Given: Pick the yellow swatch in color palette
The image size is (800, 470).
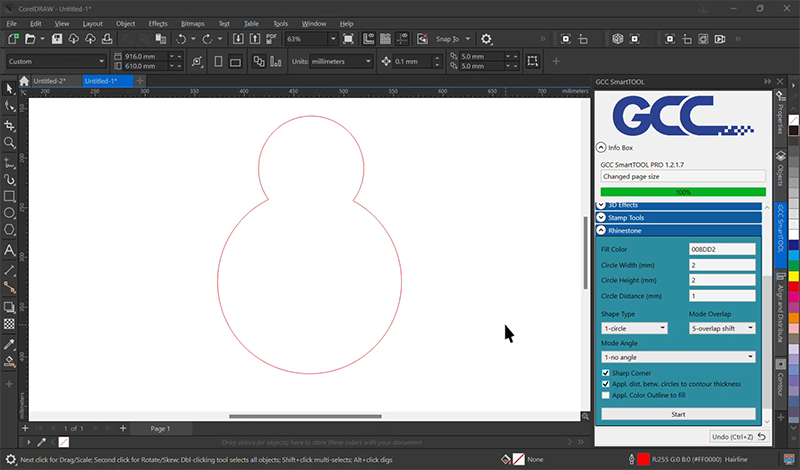Looking at the screenshot, I should click(x=794, y=275).
